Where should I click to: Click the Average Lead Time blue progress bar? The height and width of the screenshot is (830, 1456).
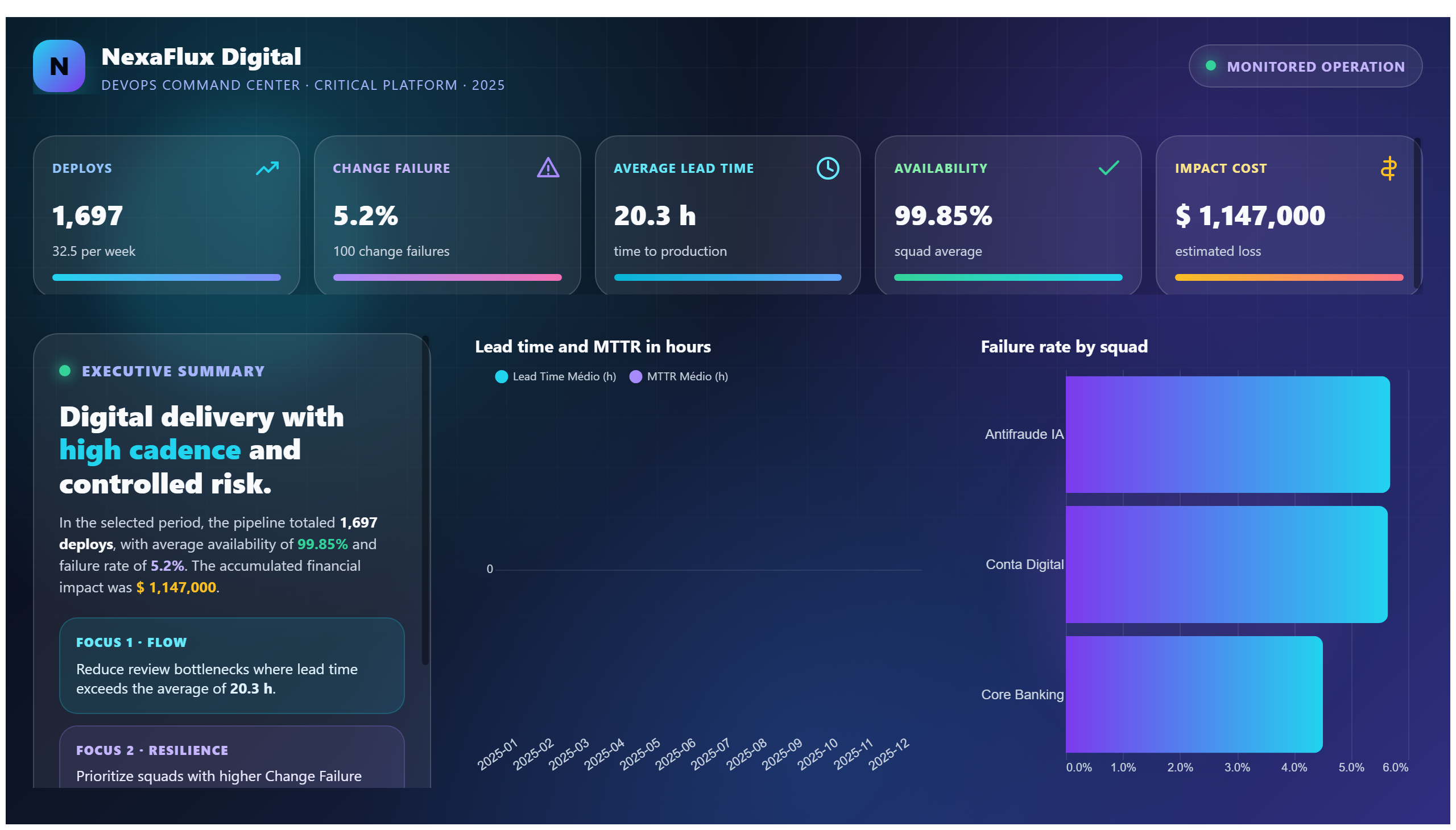click(x=727, y=277)
